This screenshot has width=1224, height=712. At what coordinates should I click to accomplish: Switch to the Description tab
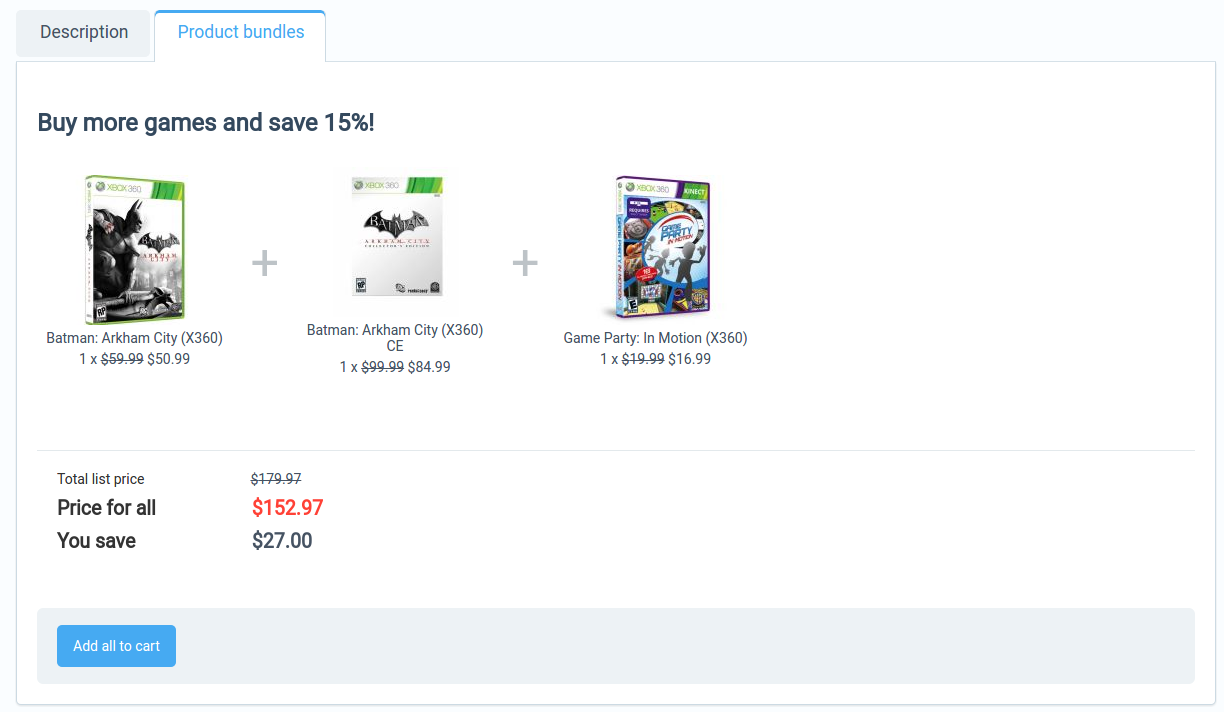tap(84, 33)
